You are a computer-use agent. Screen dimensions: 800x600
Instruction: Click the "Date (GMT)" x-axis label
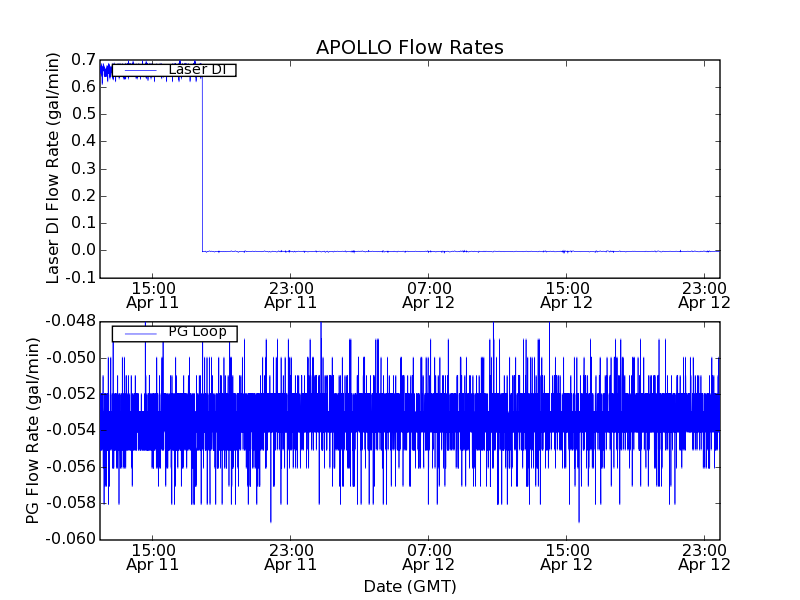(x=410, y=587)
